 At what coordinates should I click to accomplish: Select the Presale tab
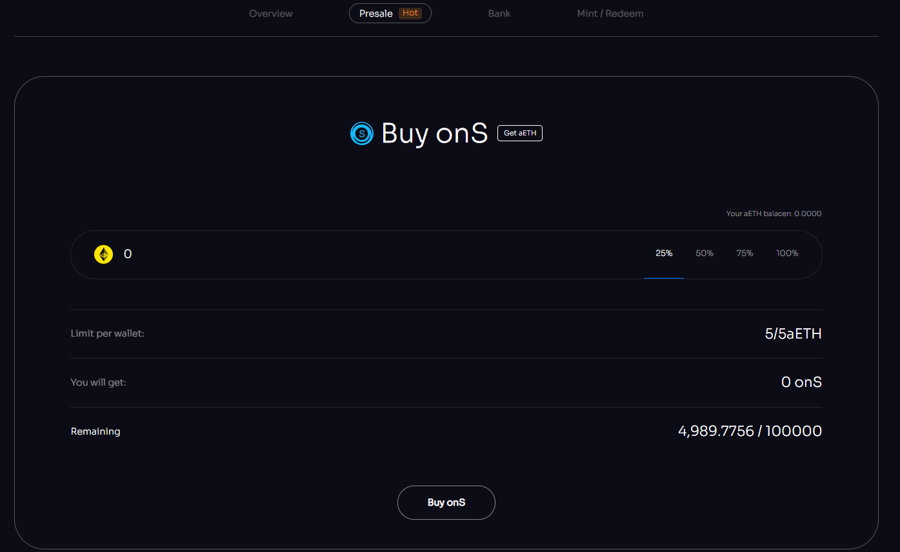coord(377,14)
